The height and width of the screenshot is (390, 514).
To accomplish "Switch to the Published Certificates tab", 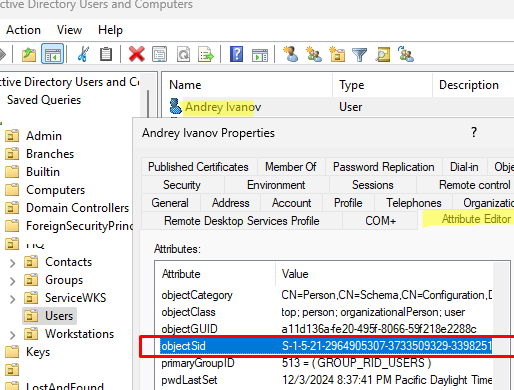I will click(x=198, y=167).
